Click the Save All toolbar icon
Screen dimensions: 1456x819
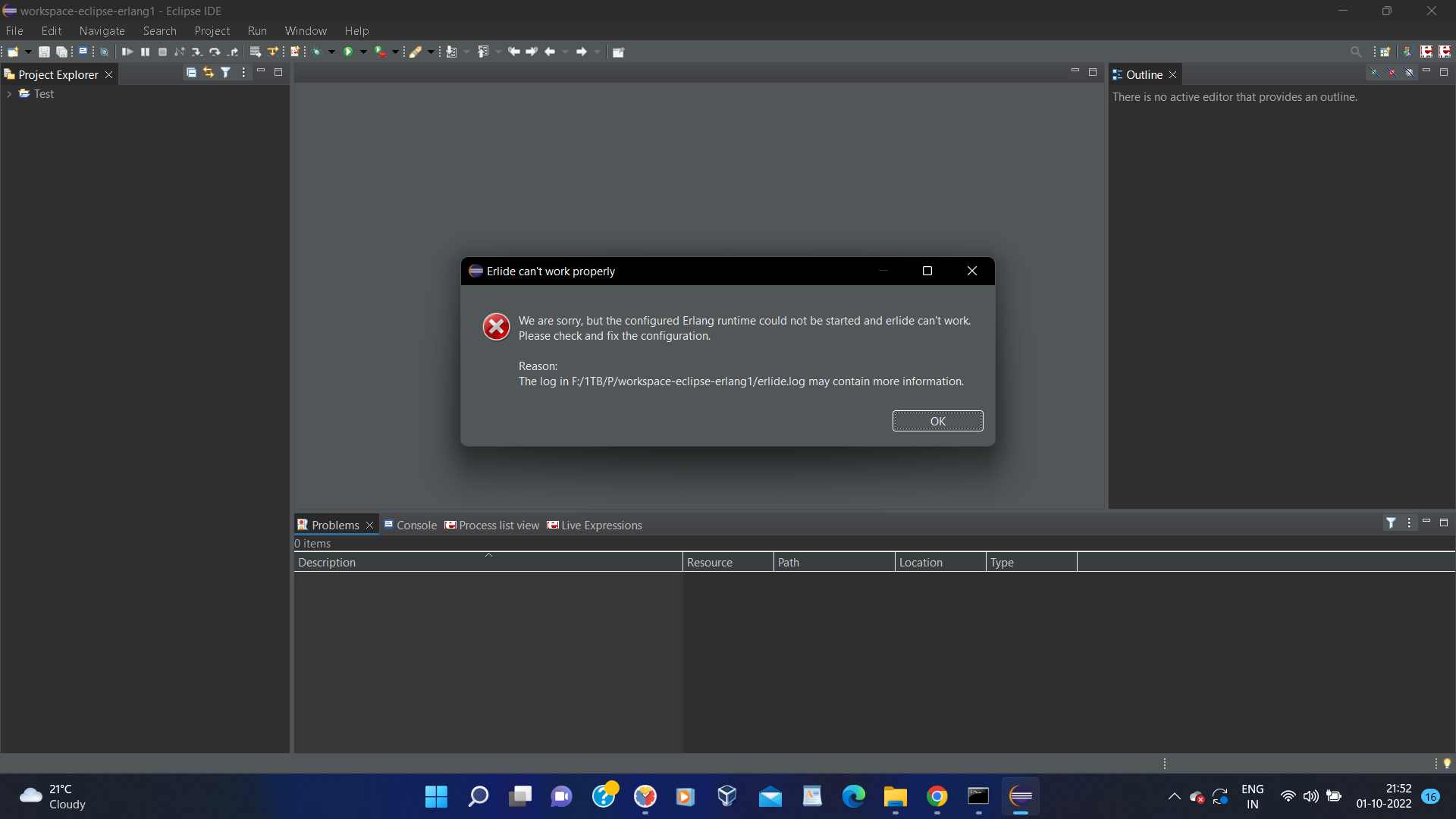click(61, 52)
